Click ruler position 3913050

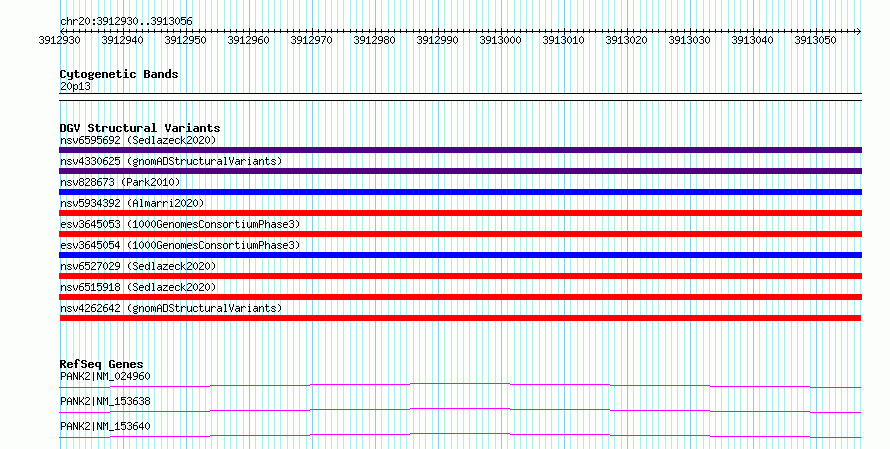click(816, 40)
